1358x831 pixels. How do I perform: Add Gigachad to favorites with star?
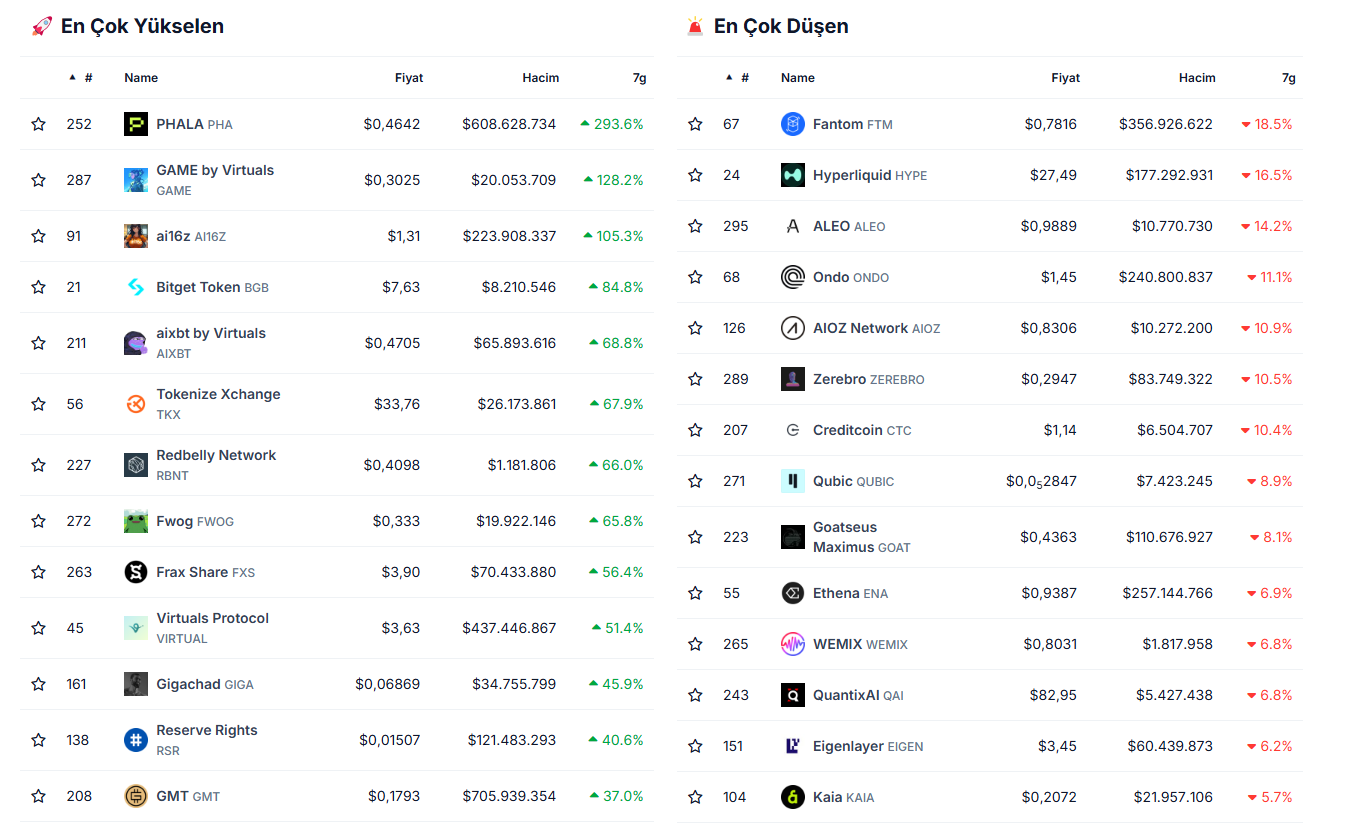pyautogui.click(x=38, y=684)
